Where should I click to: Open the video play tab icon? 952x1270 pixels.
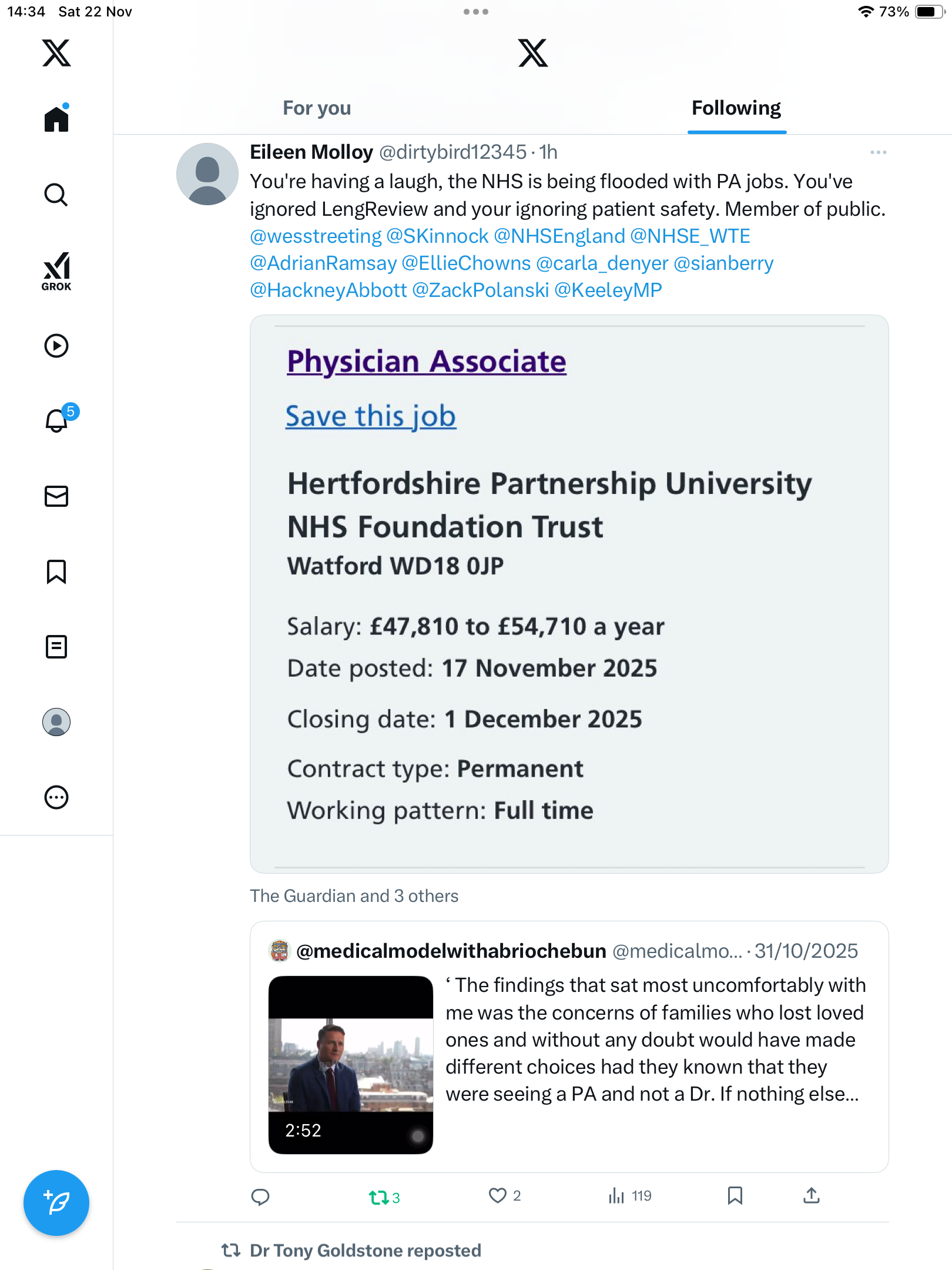[56, 346]
